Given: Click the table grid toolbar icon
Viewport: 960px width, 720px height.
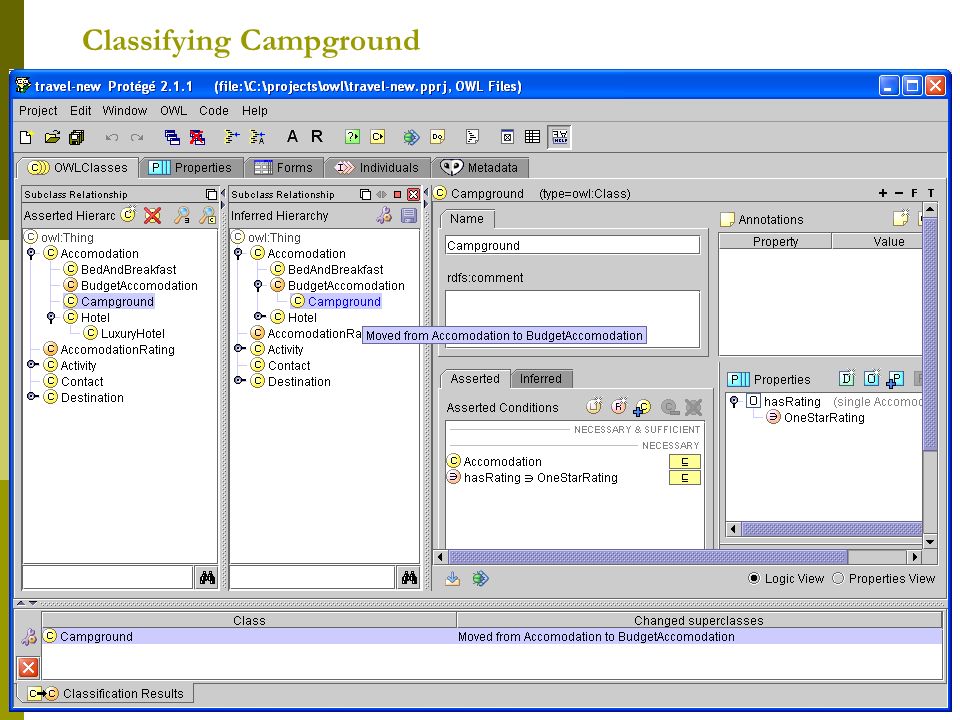Looking at the screenshot, I should [x=532, y=137].
